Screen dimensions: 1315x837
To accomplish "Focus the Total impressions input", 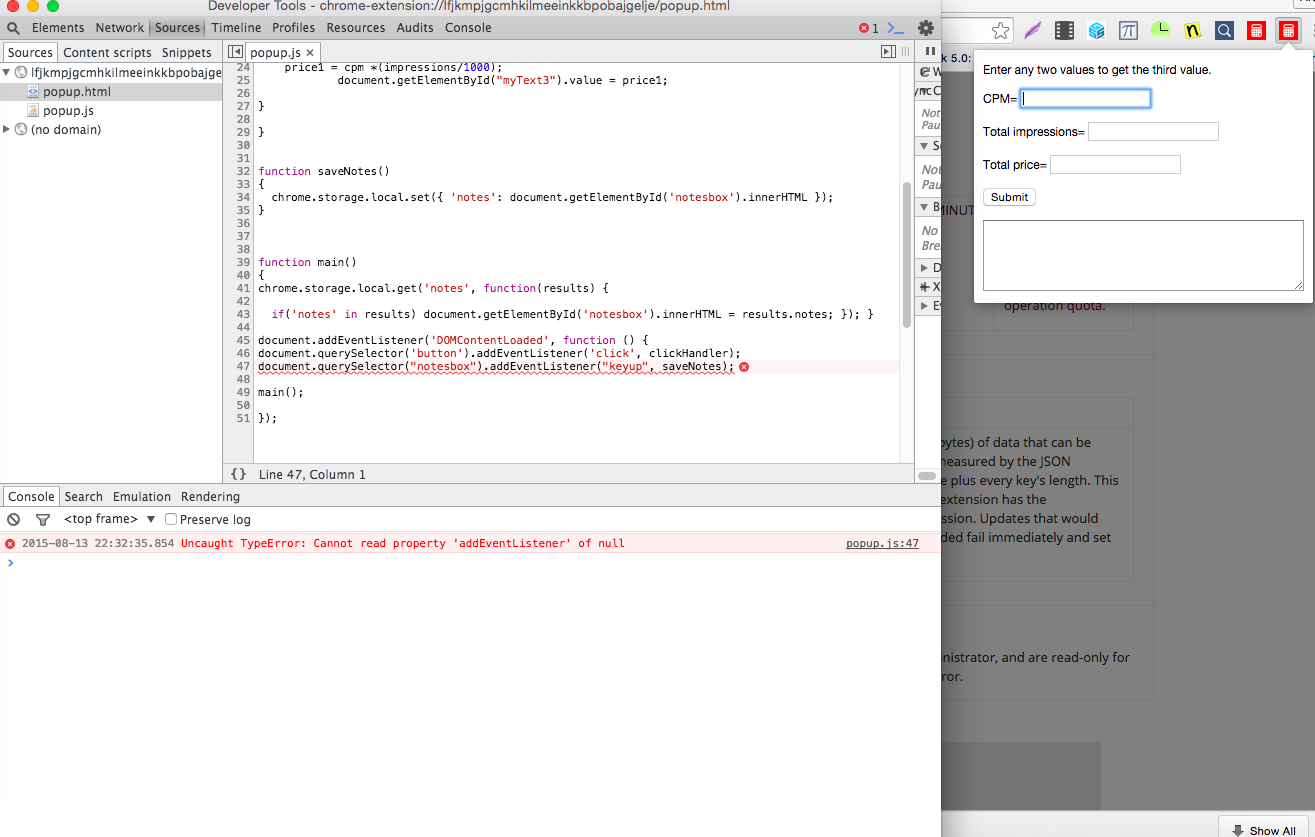I will point(1153,131).
